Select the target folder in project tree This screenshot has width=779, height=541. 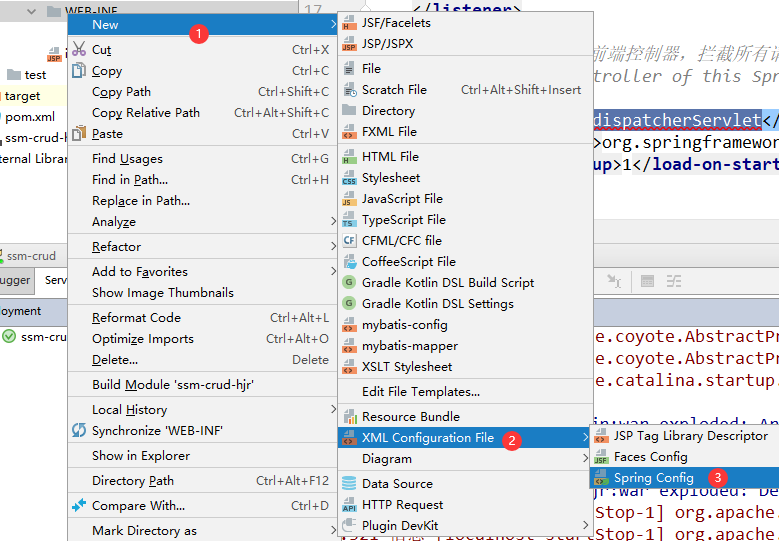(22, 96)
